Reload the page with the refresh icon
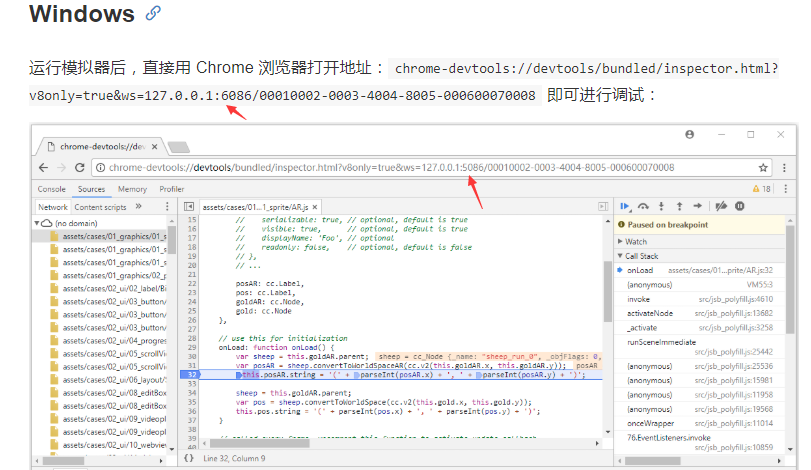Viewport: 811px width, 470px height. pyautogui.click(x=80, y=168)
